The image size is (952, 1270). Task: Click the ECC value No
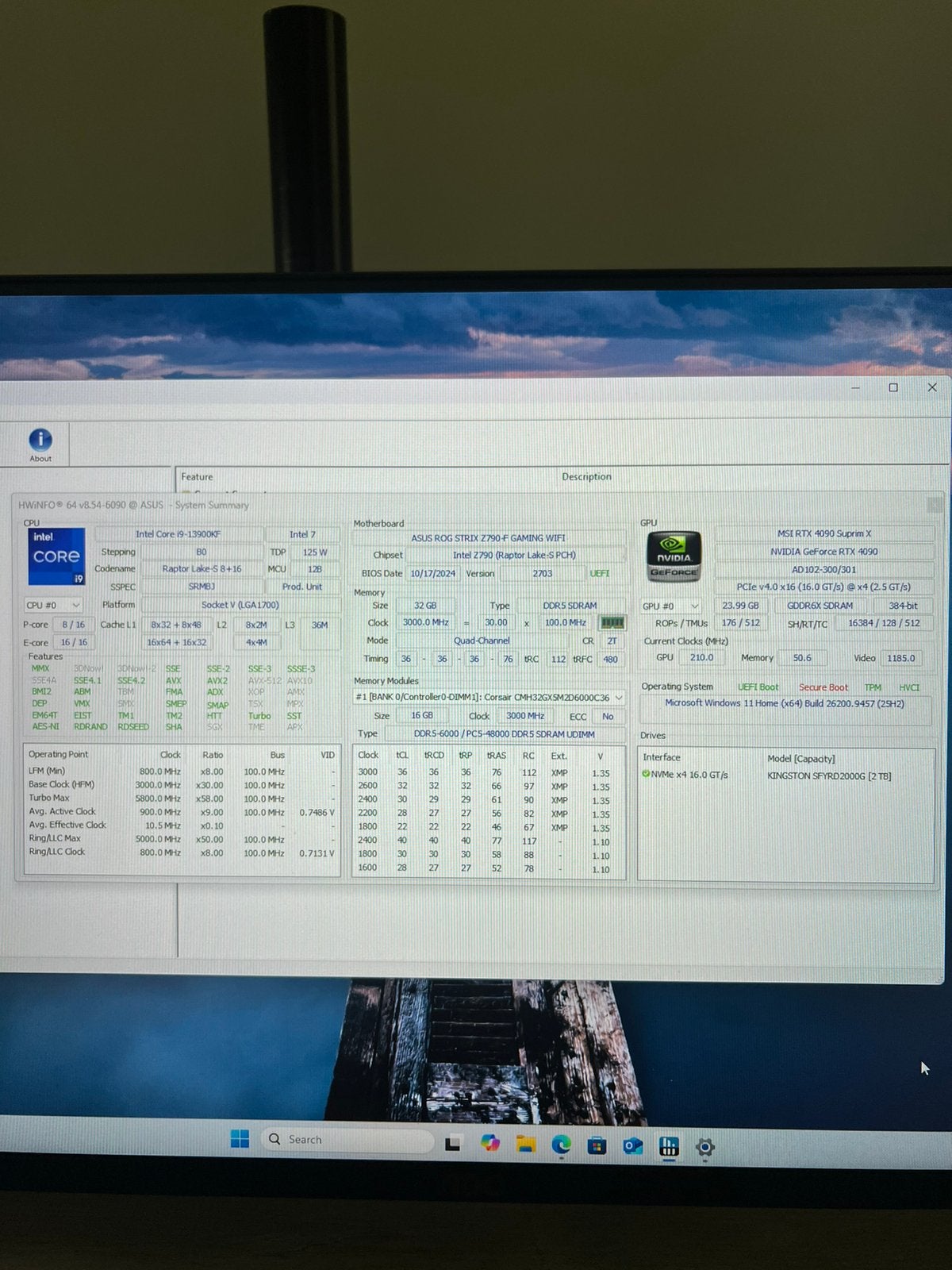608,716
